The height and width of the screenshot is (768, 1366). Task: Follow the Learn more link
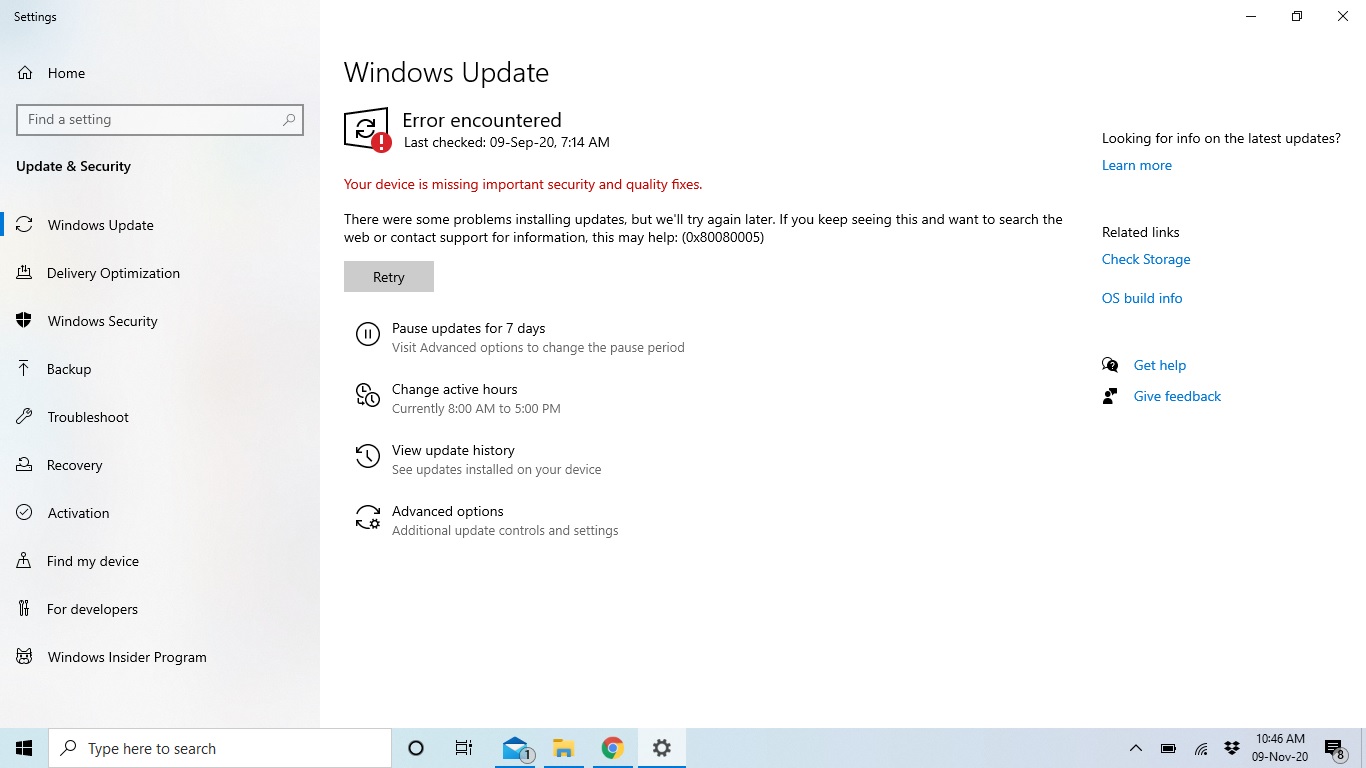1137,165
